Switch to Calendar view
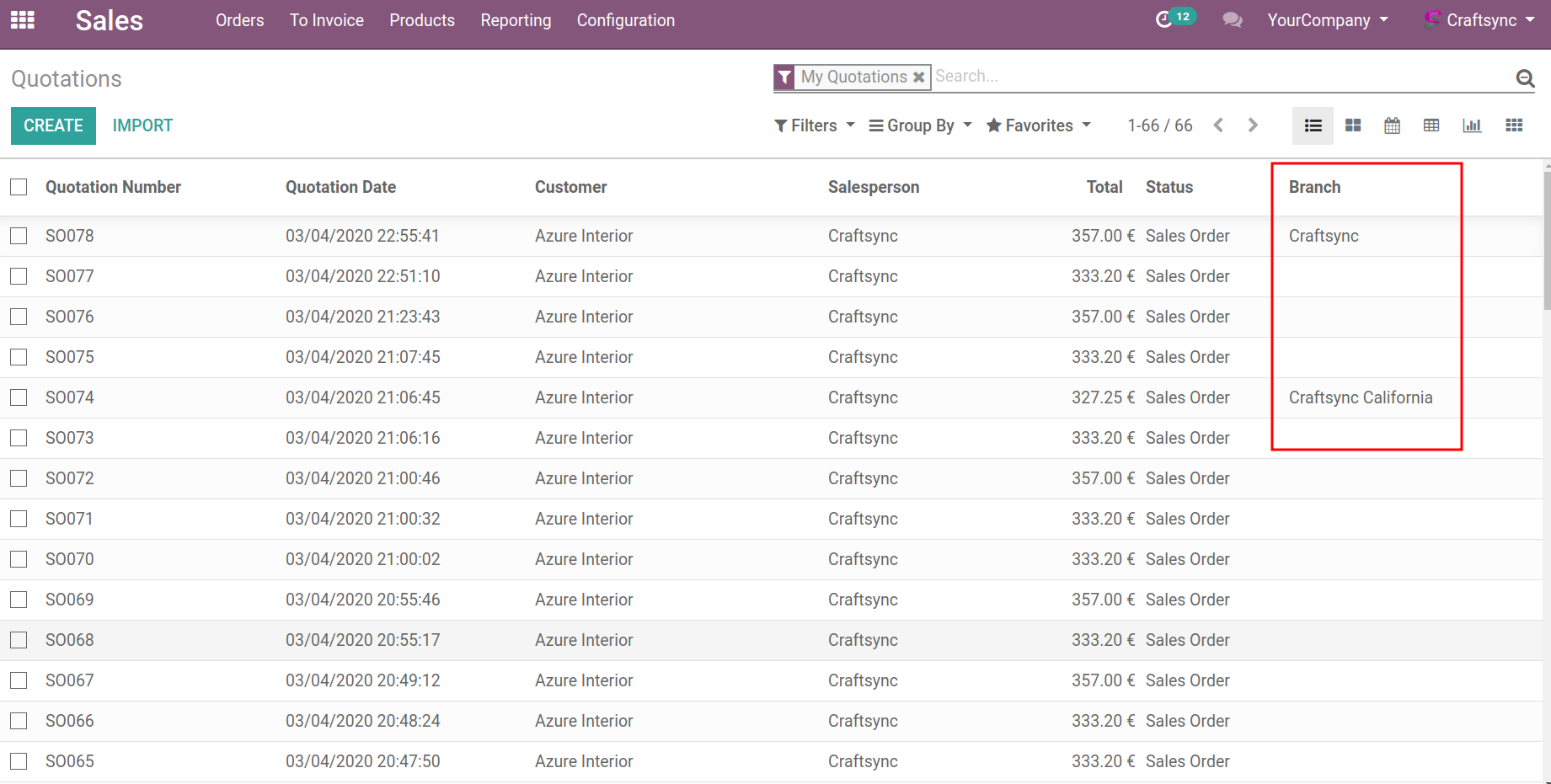This screenshot has width=1551, height=784. pos(1392,125)
